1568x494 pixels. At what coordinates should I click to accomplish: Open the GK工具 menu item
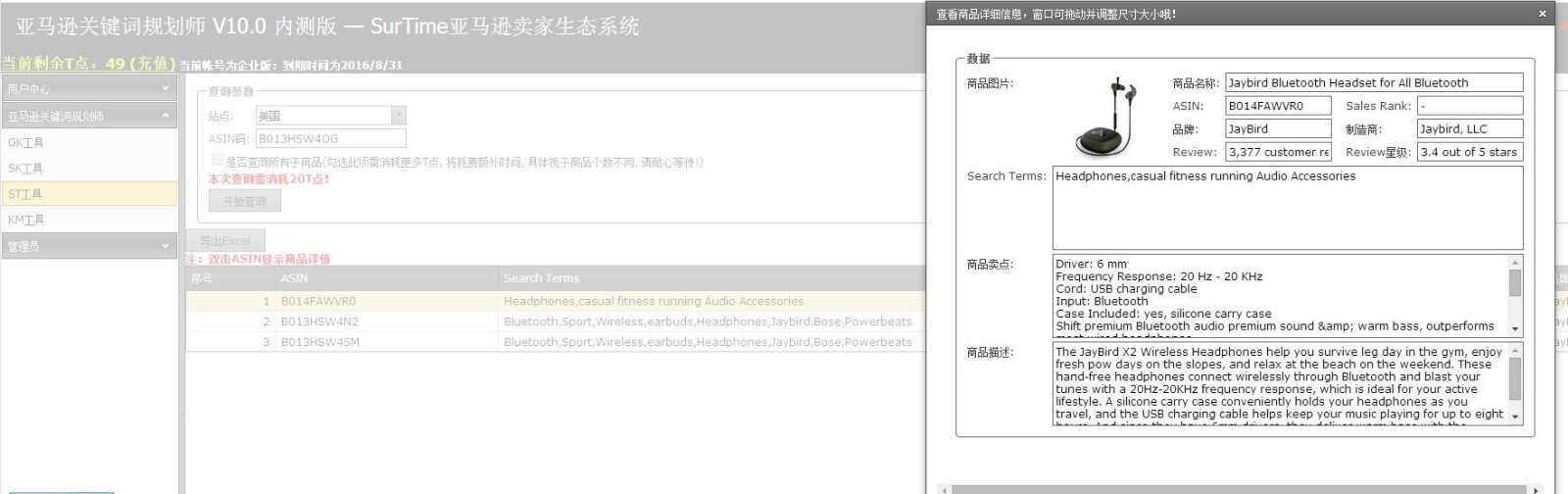click(x=89, y=142)
